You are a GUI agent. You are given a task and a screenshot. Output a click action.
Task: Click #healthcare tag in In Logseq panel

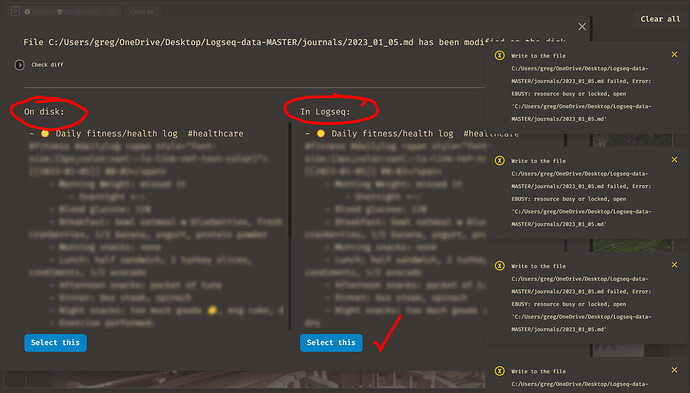tap(491, 133)
